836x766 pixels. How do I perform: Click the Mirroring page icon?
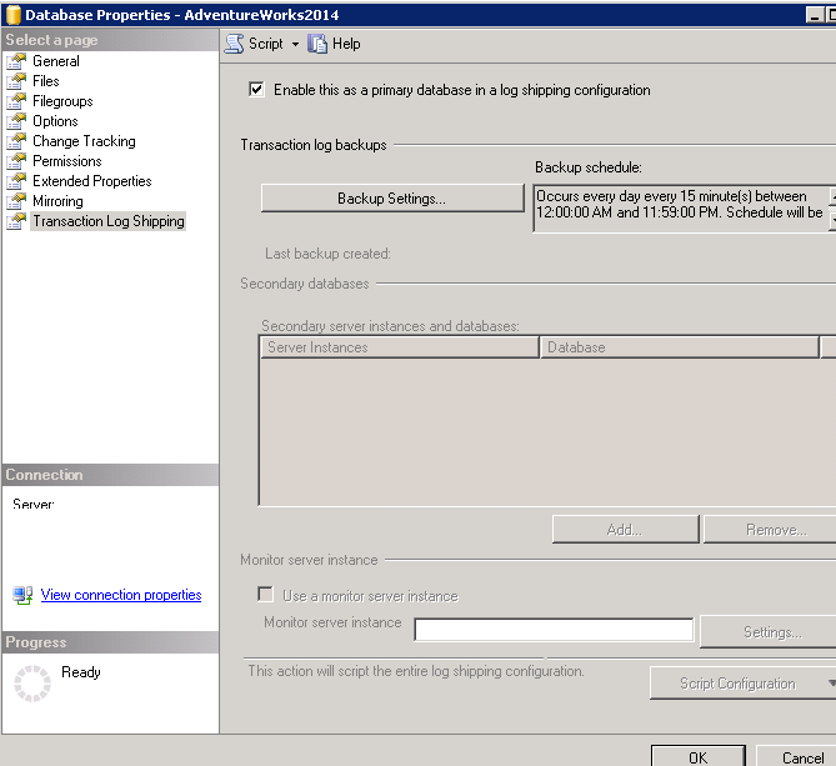tap(16, 201)
